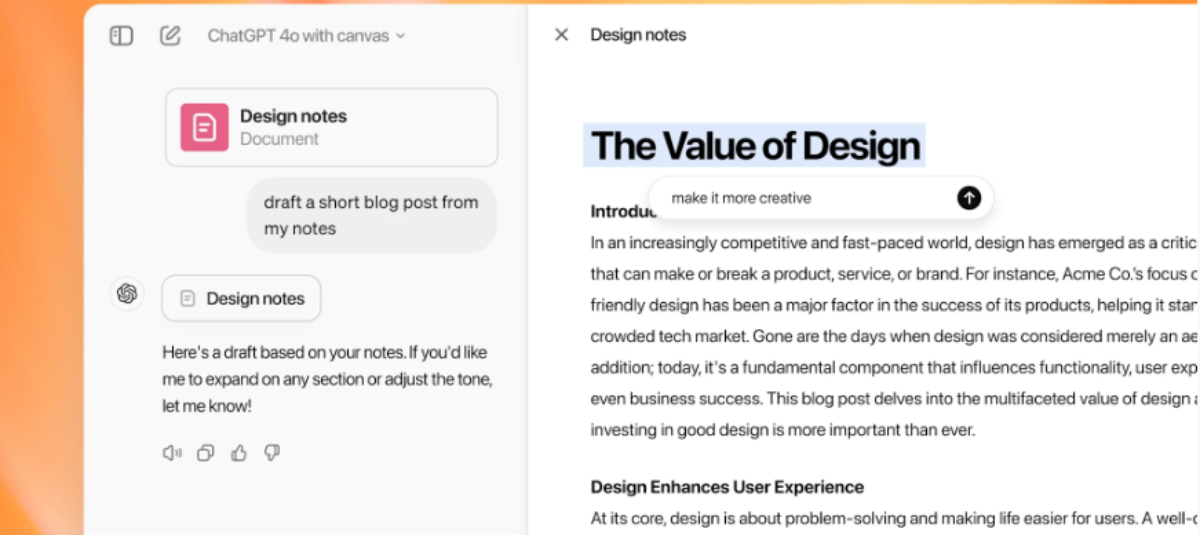
Task: Close the Design notes canvas
Action: click(561, 35)
